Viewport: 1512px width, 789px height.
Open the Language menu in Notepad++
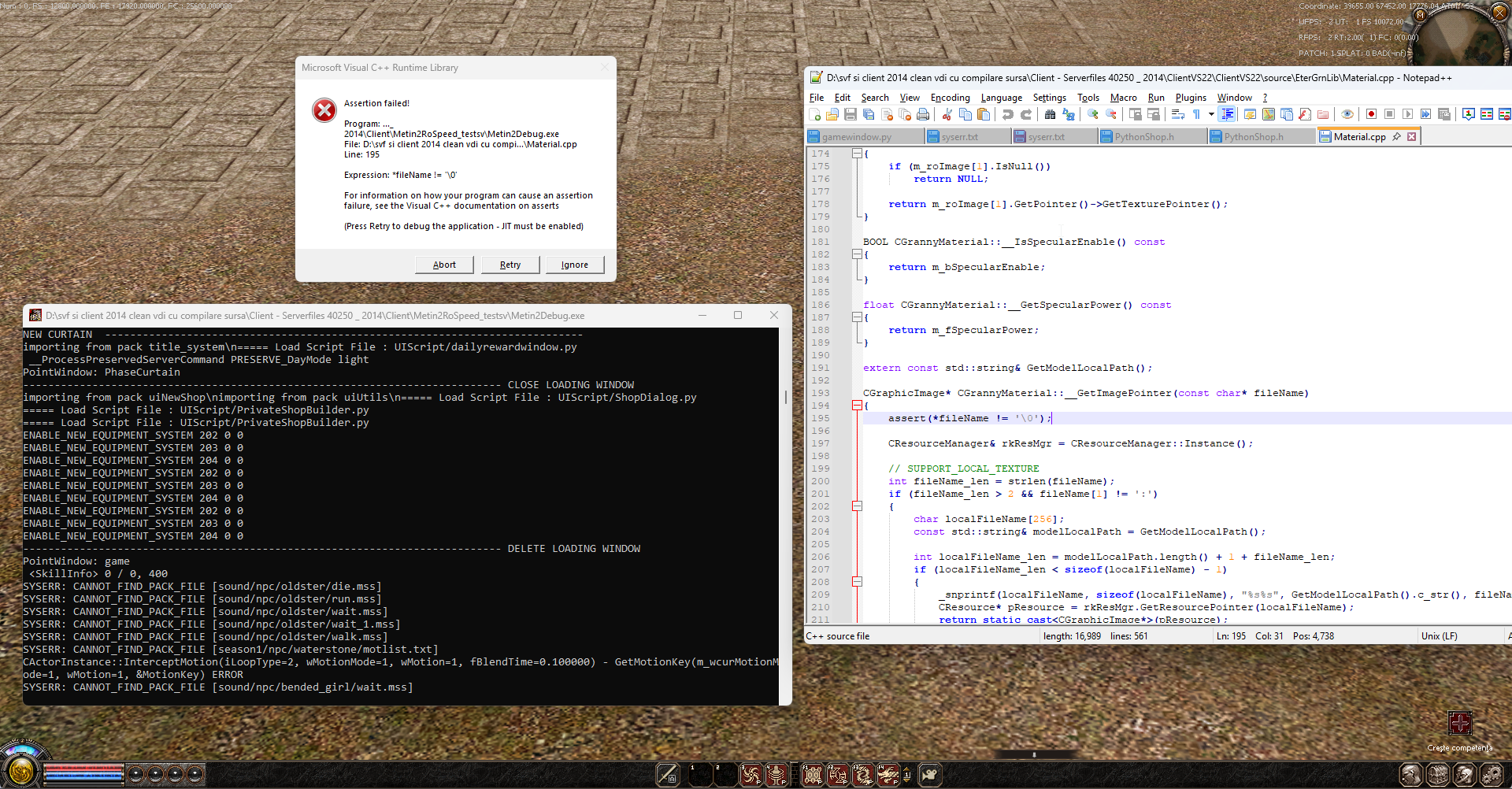[x=1001, y=98]
